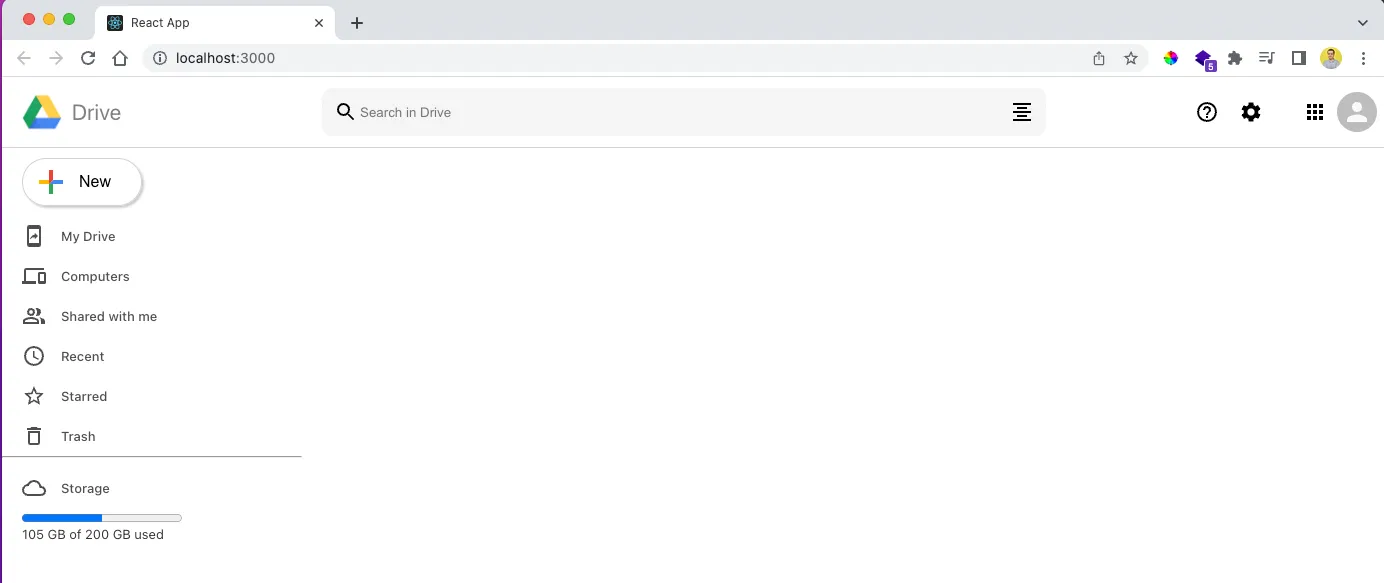This screenshot has height=583, width=1384.
Task: Open search options filter icon
Action: [1021, 112]
